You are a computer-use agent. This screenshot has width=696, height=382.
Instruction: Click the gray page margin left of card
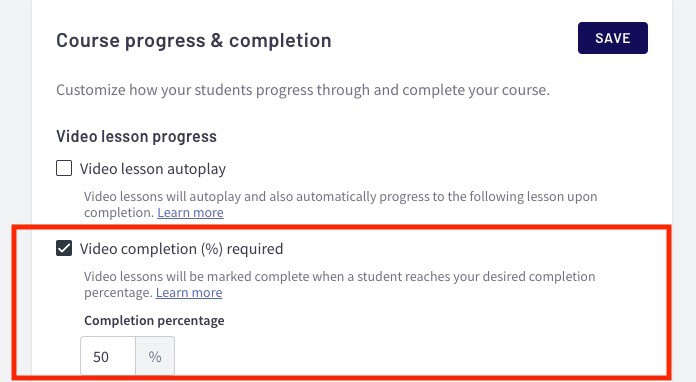(x=16, y=111)
